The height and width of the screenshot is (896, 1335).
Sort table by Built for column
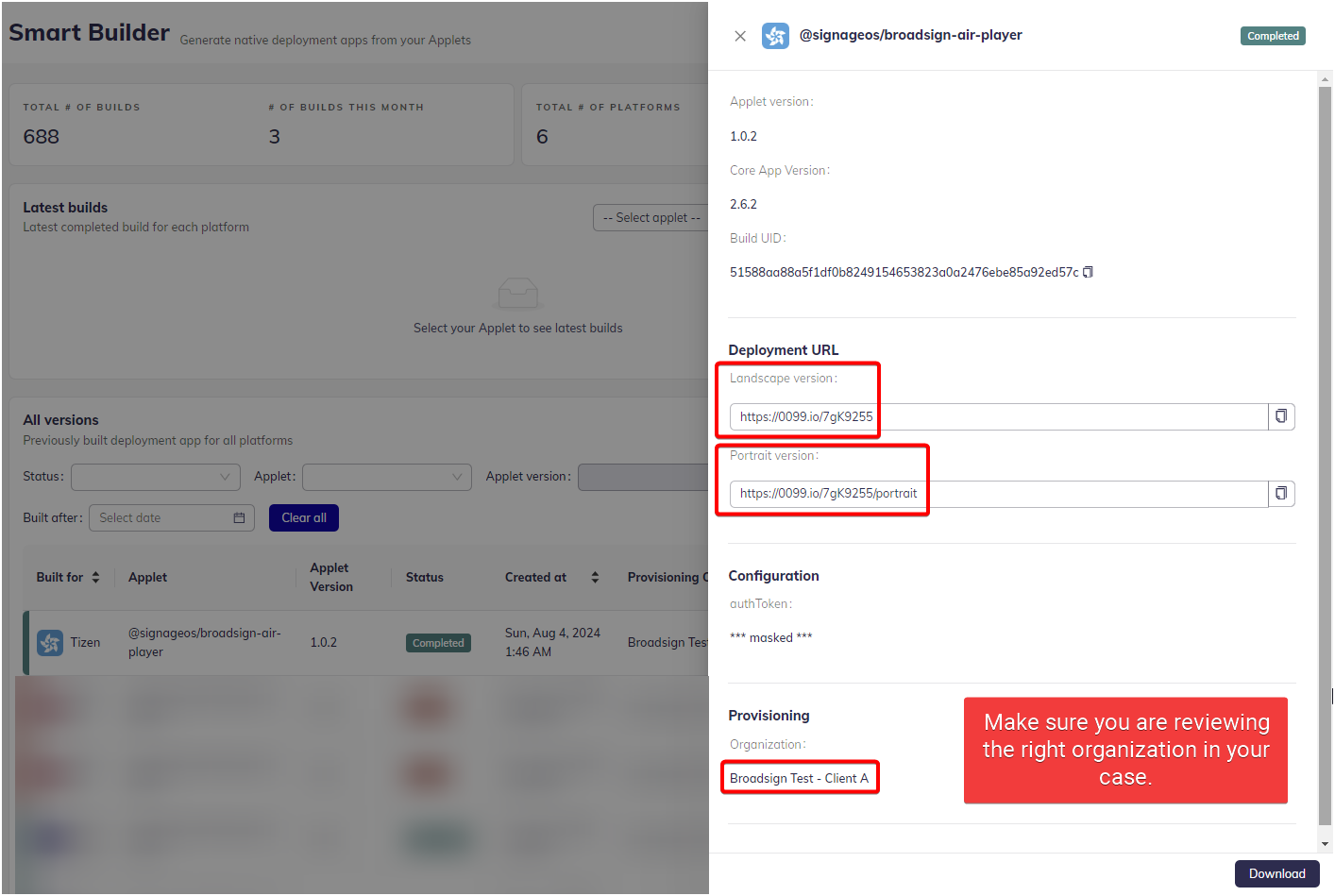(x=95, y=577)
